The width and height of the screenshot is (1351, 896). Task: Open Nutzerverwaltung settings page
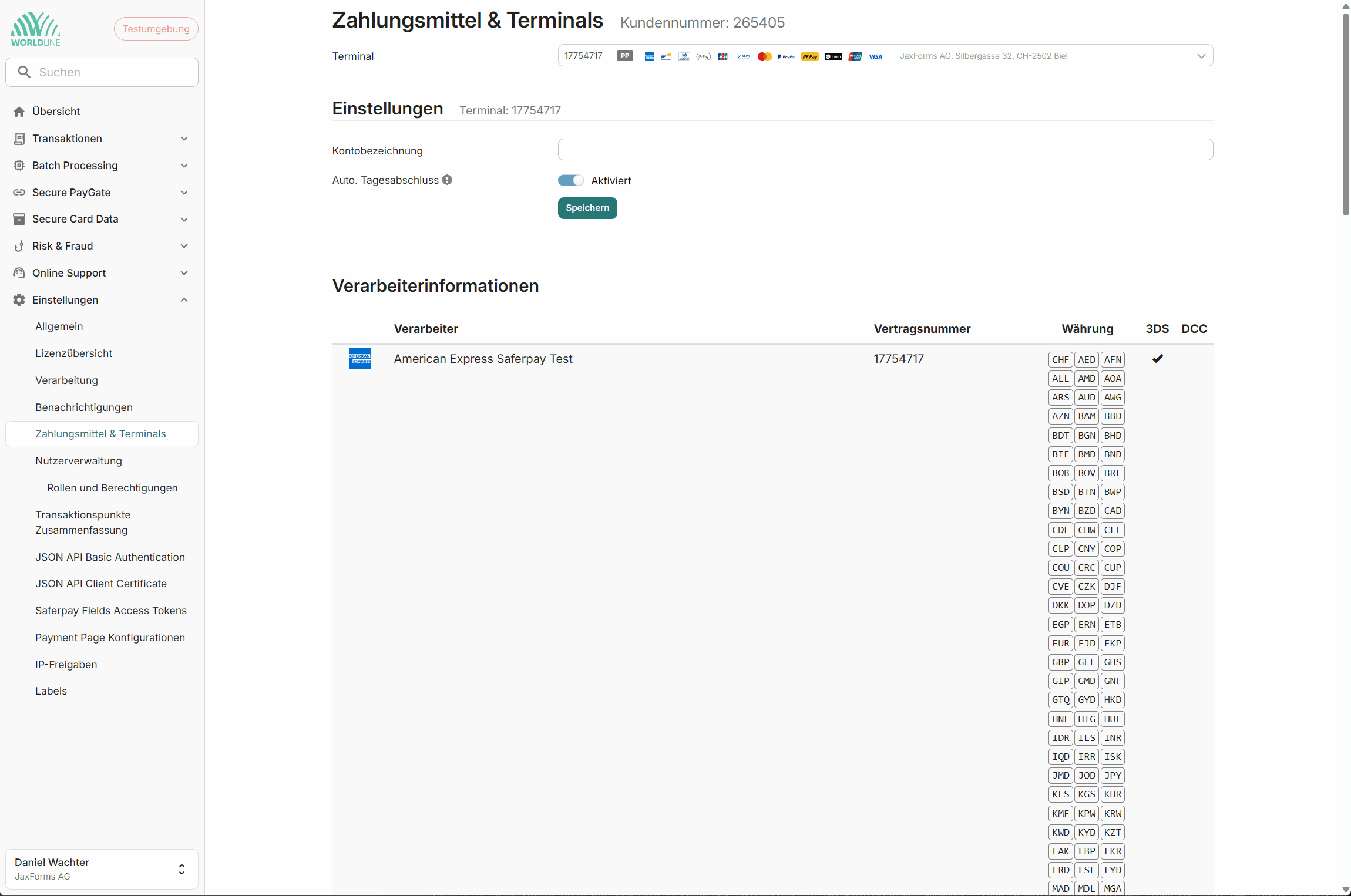click(x=79, y=461)
